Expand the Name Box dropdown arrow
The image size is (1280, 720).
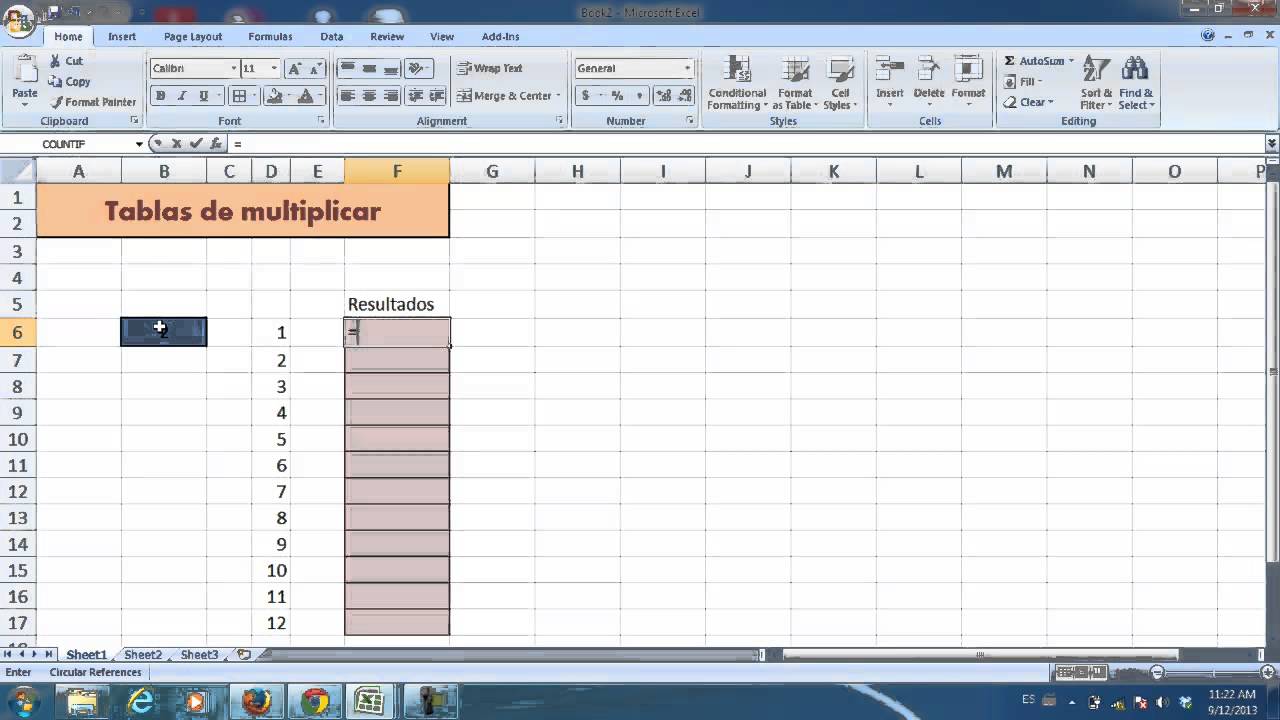(139, 144)
